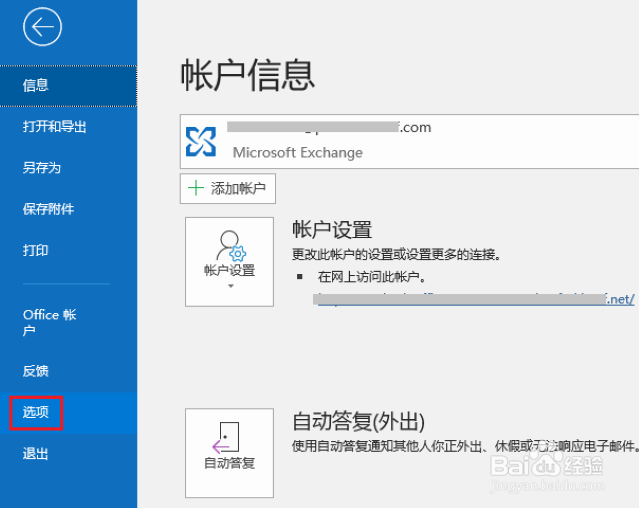Click the 帐户设置 person-gear icon
Viewport: 639px width, 508px height.
[231, 246]
